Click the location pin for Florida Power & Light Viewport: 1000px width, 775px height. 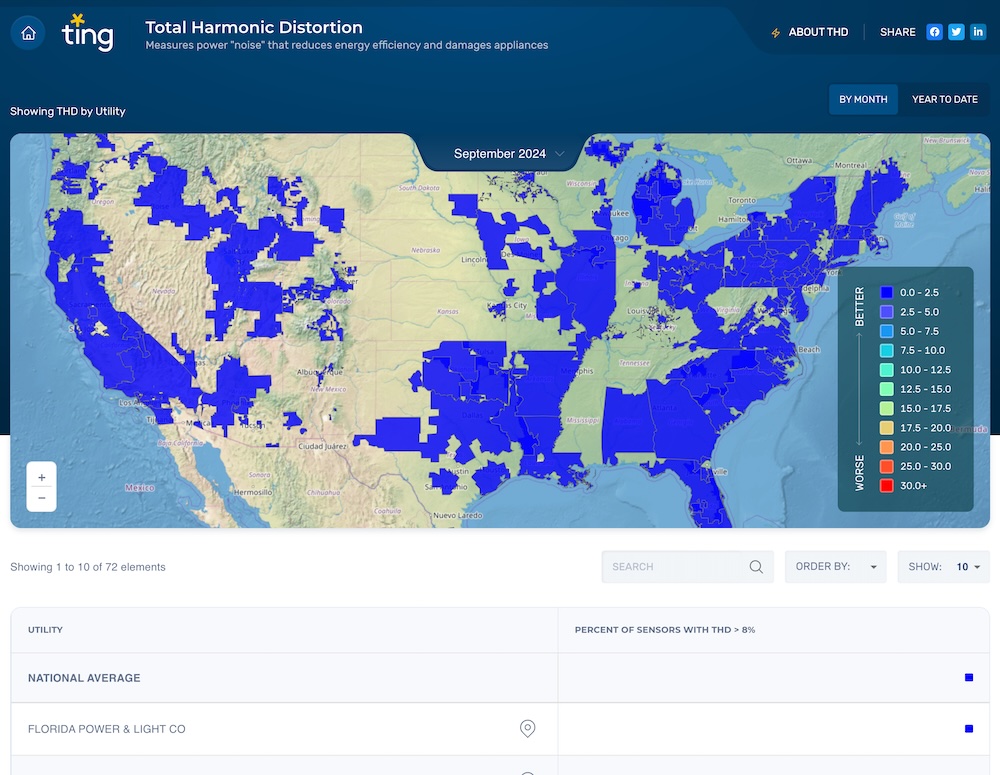527,728
